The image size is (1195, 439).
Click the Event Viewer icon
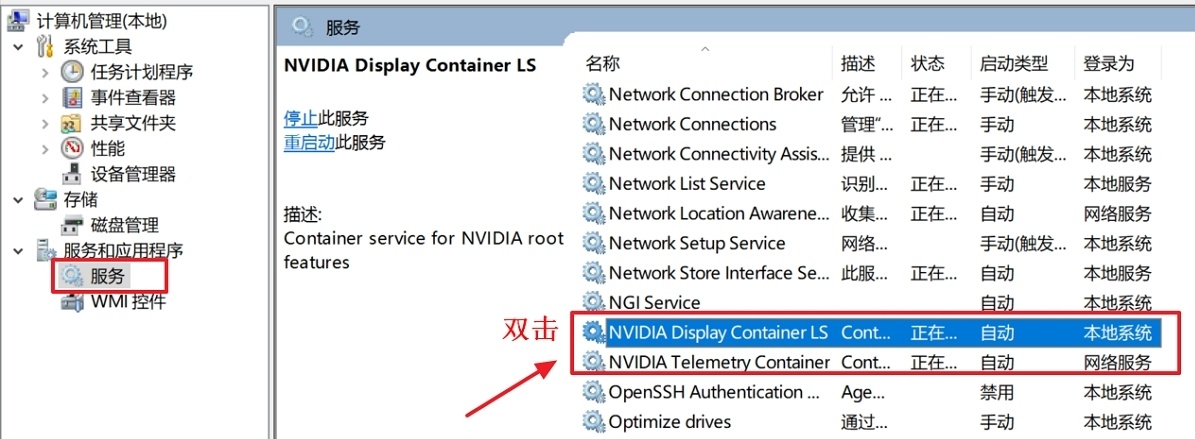(x=72, y=97)
